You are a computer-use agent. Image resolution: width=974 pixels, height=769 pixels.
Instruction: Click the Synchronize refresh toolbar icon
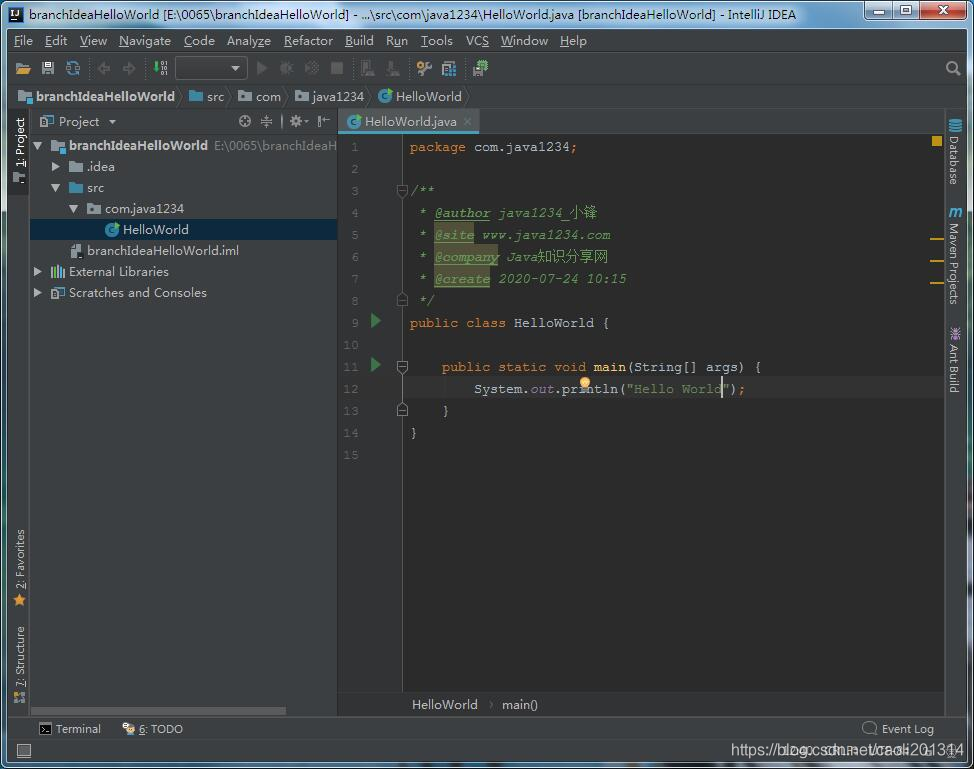(x=73, y=68)
